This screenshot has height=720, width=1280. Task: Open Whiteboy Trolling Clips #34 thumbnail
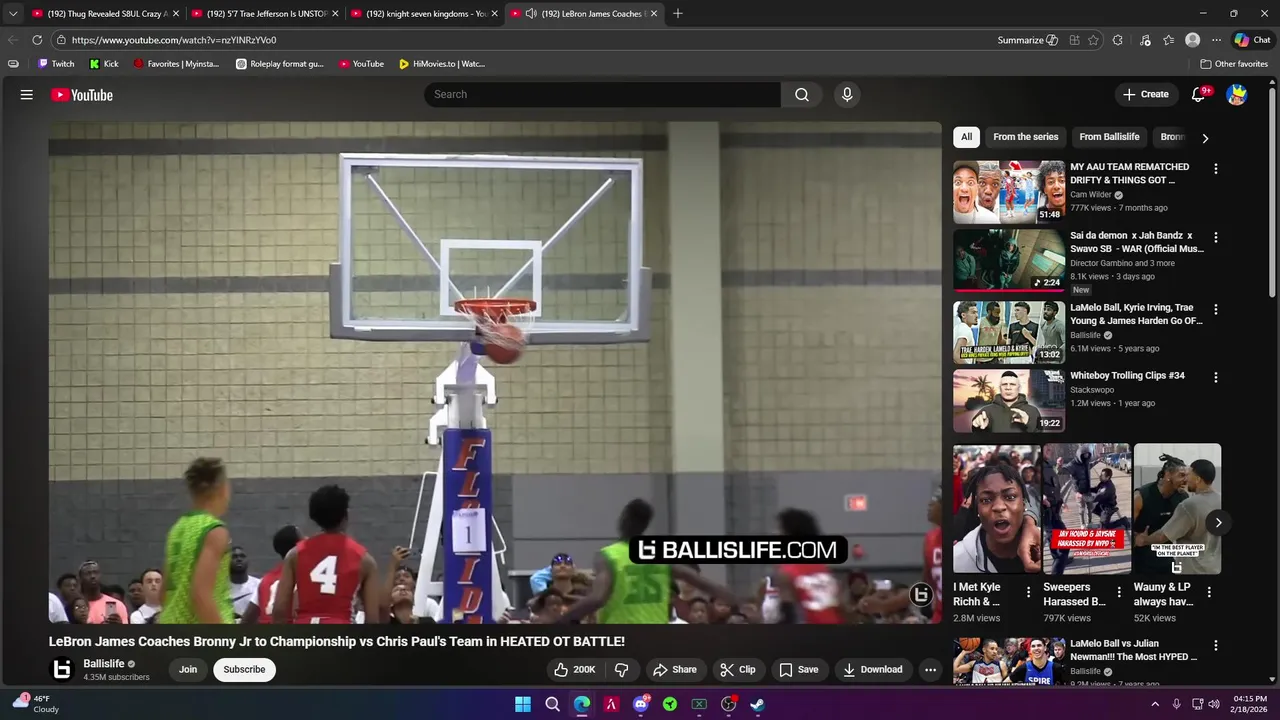pos(1009,401)
